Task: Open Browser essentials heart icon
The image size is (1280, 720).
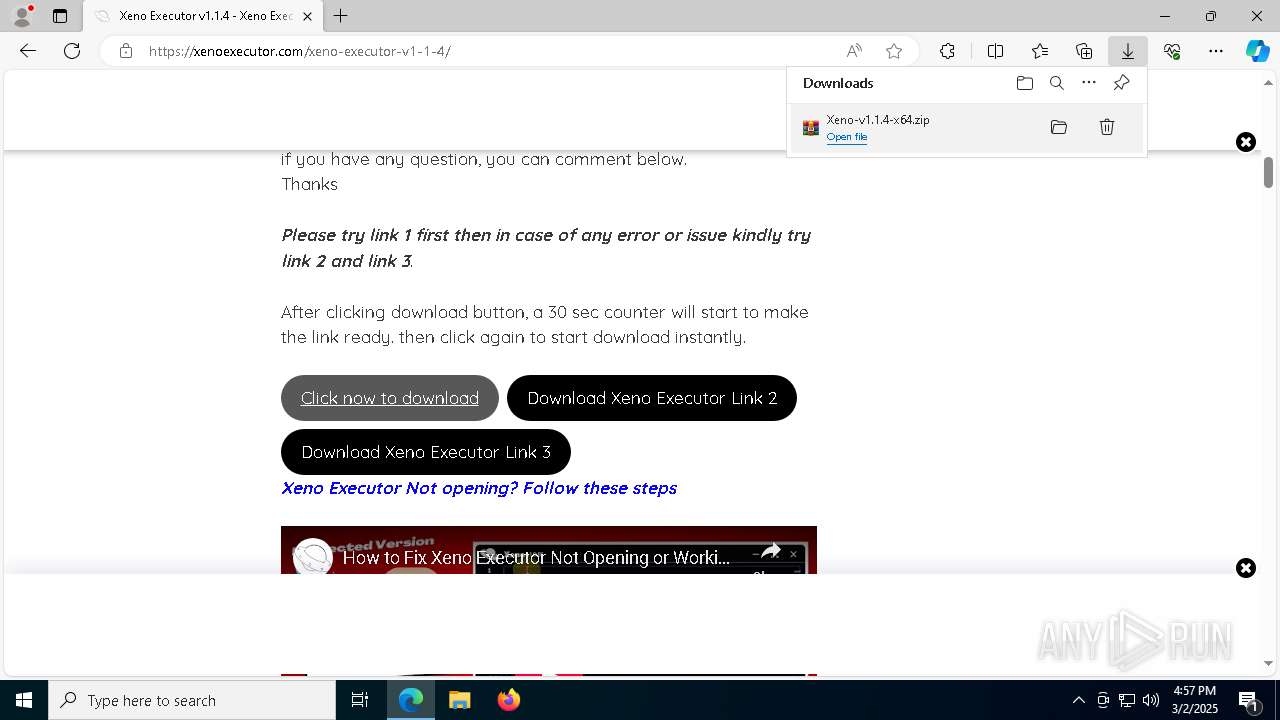Action: click(x=1172, y=51)
